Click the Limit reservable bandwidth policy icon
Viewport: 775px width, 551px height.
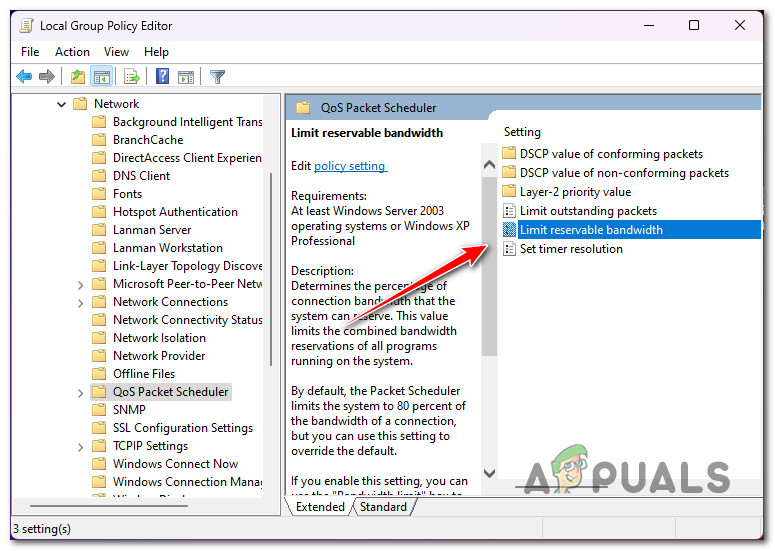click(x=509, y=230)
